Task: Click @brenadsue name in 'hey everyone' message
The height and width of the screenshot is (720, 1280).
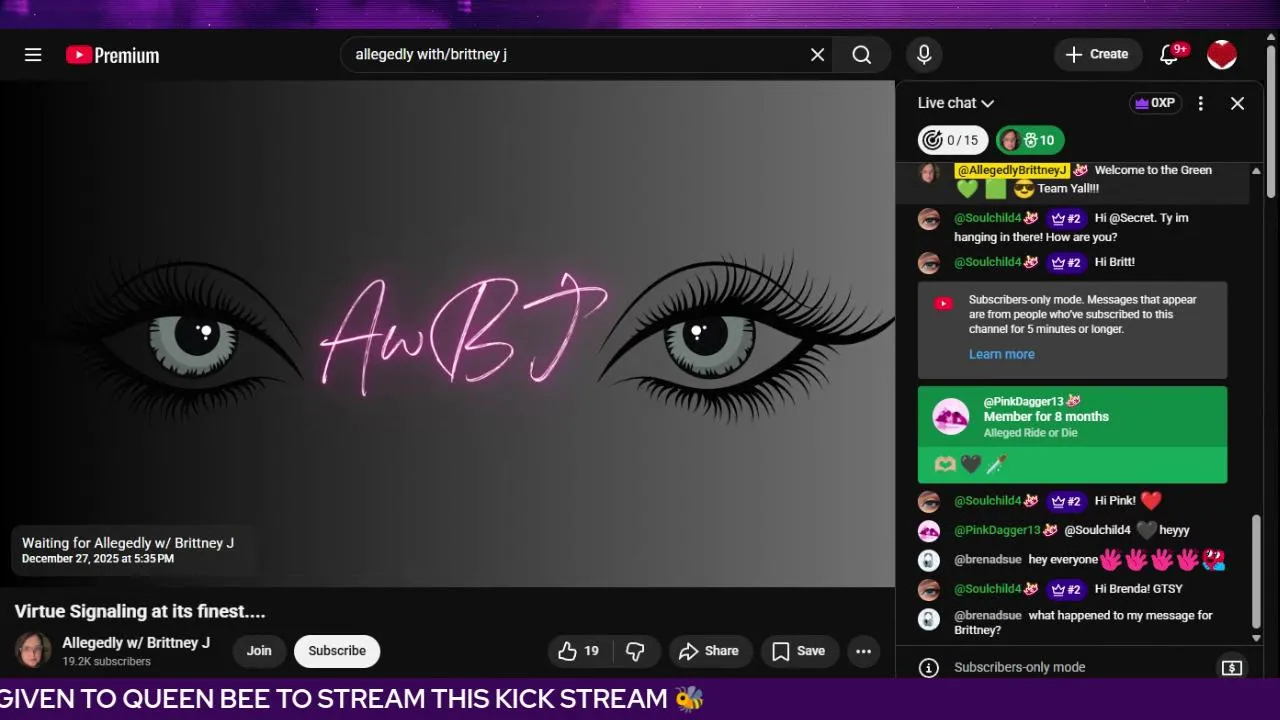Action: coord(988,560)
